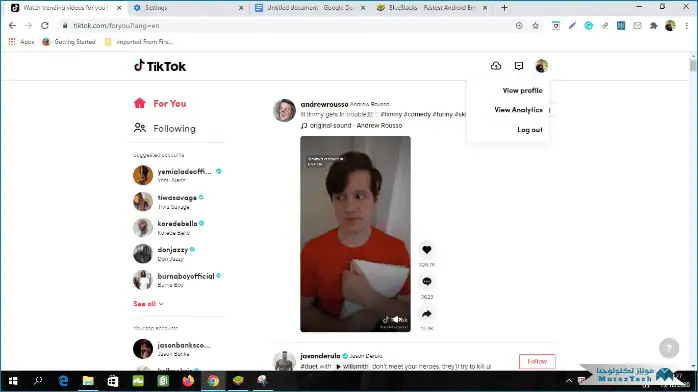Choose View Analytics menu entry
698x392 pixels.
click(518, 110)
